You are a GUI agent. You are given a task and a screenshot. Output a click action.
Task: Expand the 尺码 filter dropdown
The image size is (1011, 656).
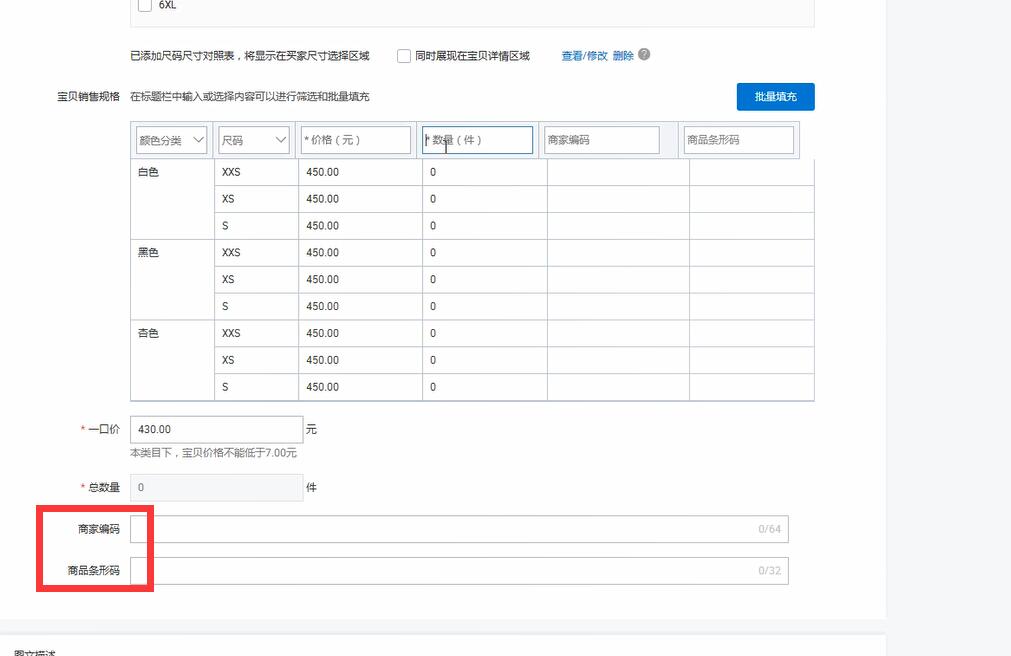point(254,140)
